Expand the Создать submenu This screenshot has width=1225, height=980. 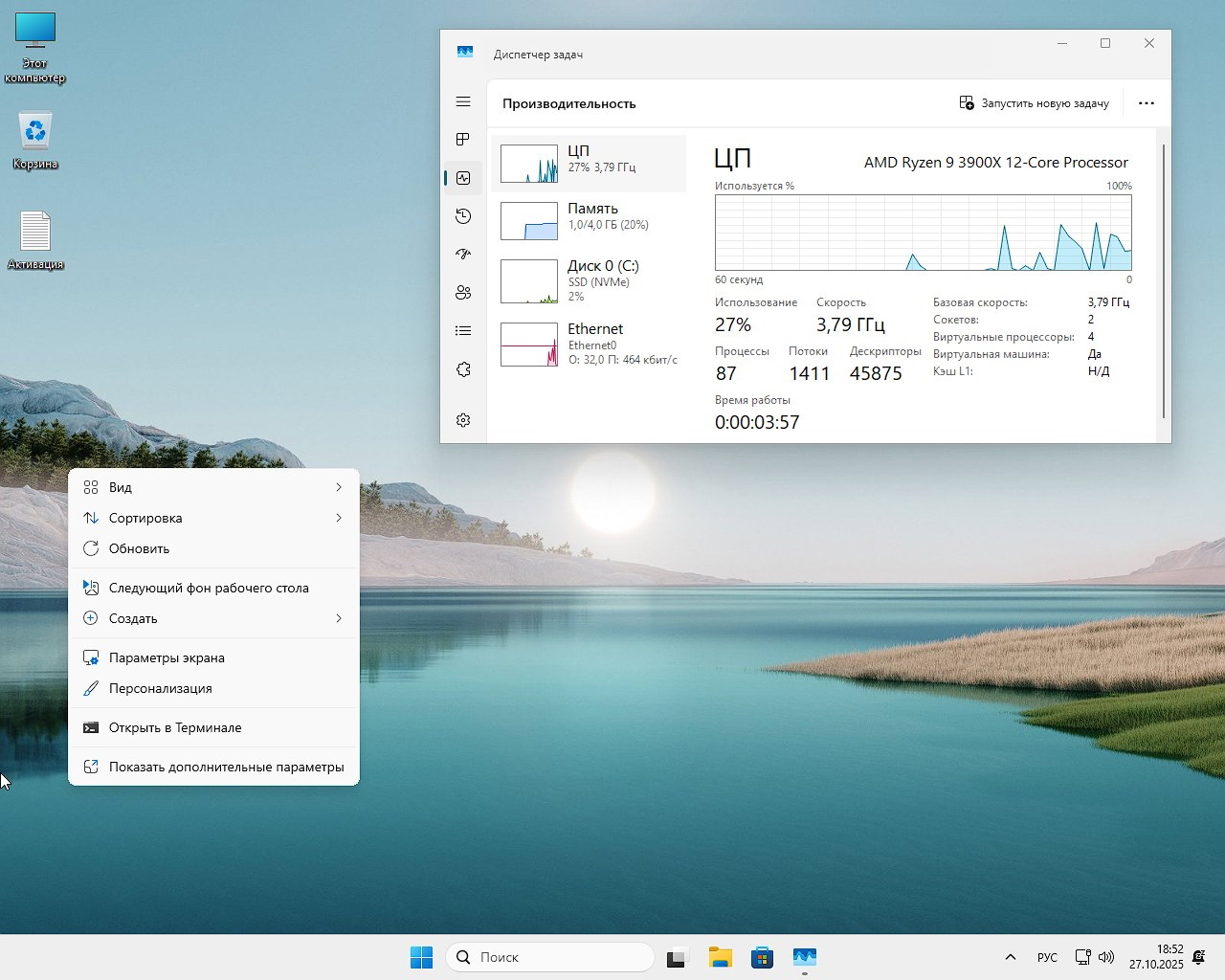(x=212, y=618)
